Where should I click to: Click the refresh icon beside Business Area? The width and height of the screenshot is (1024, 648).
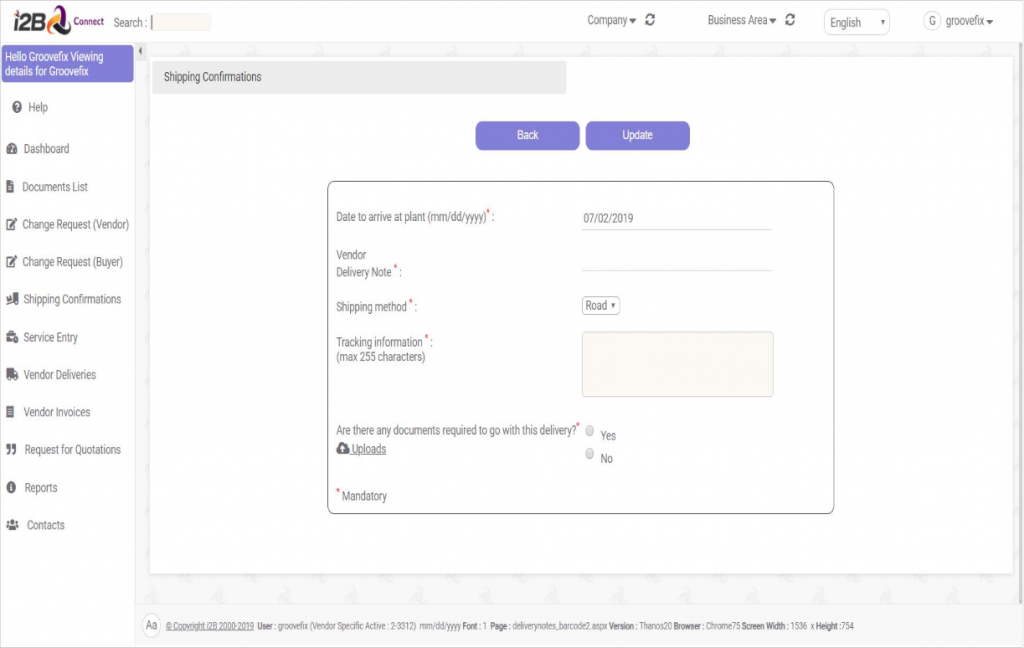tap(790, 20)
